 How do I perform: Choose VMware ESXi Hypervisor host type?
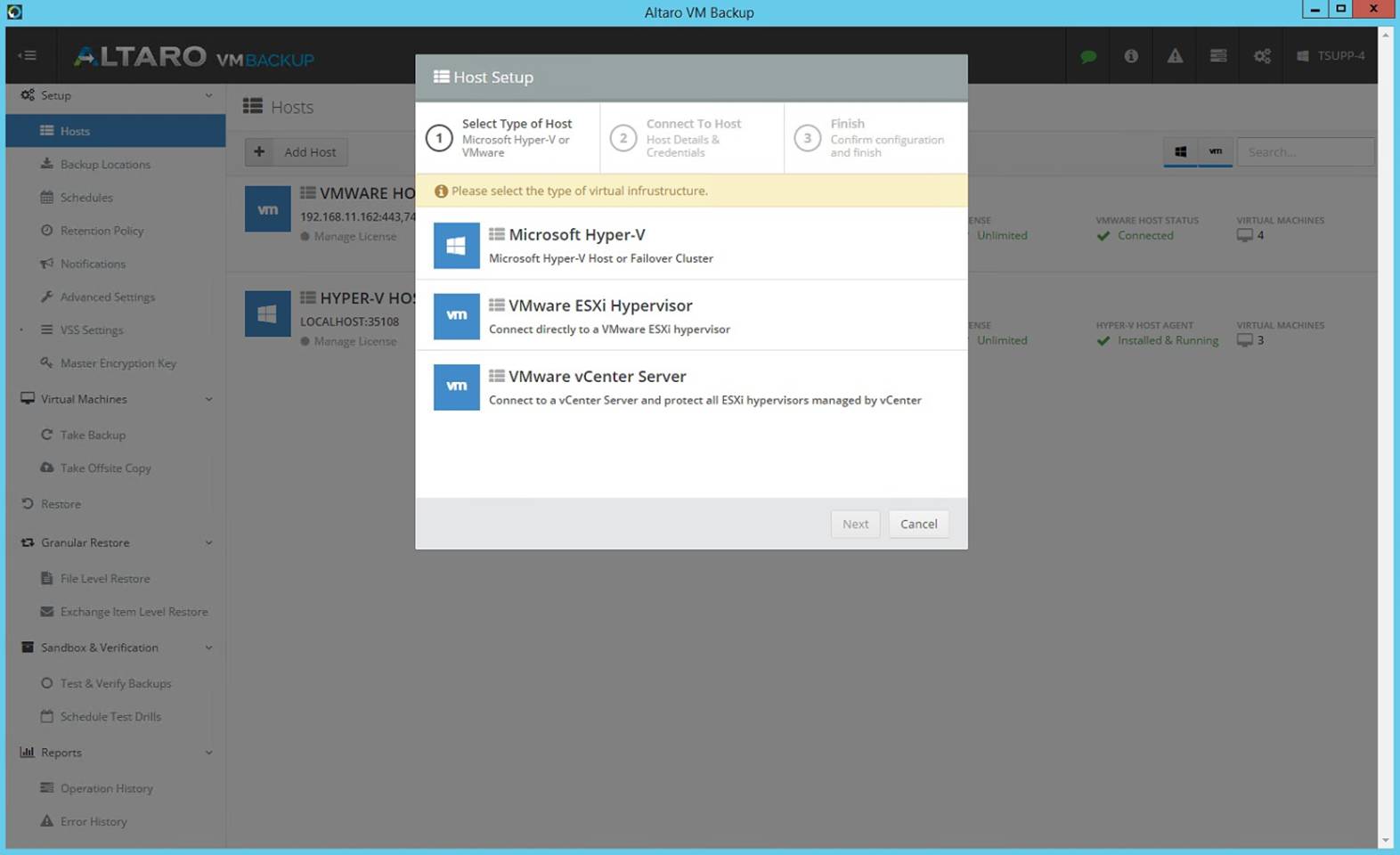point(691,316)
